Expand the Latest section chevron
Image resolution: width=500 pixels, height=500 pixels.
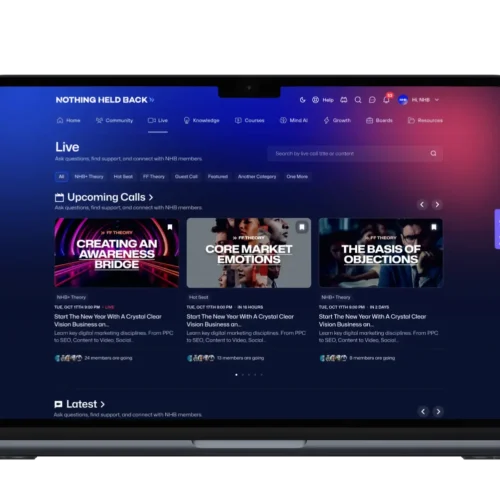tap(103, 404)
